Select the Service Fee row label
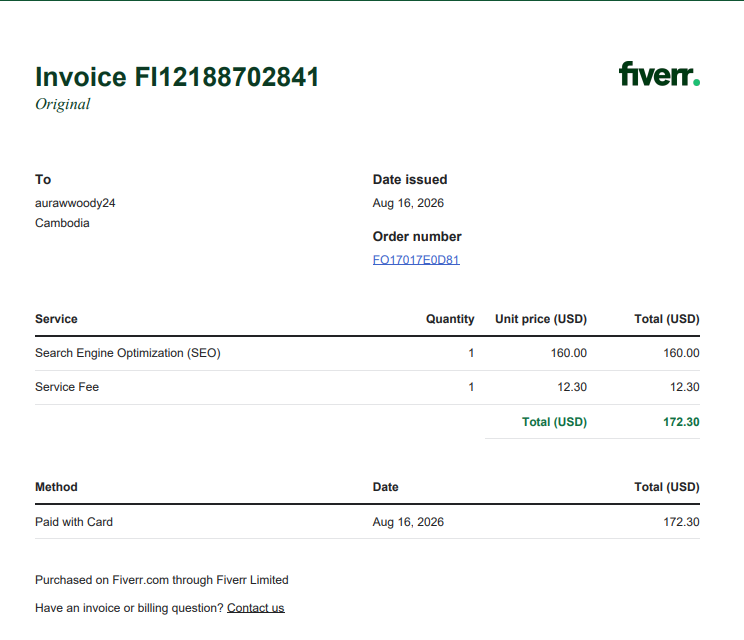The height and width of the screenshot is (640, 744). coord(67,387)
